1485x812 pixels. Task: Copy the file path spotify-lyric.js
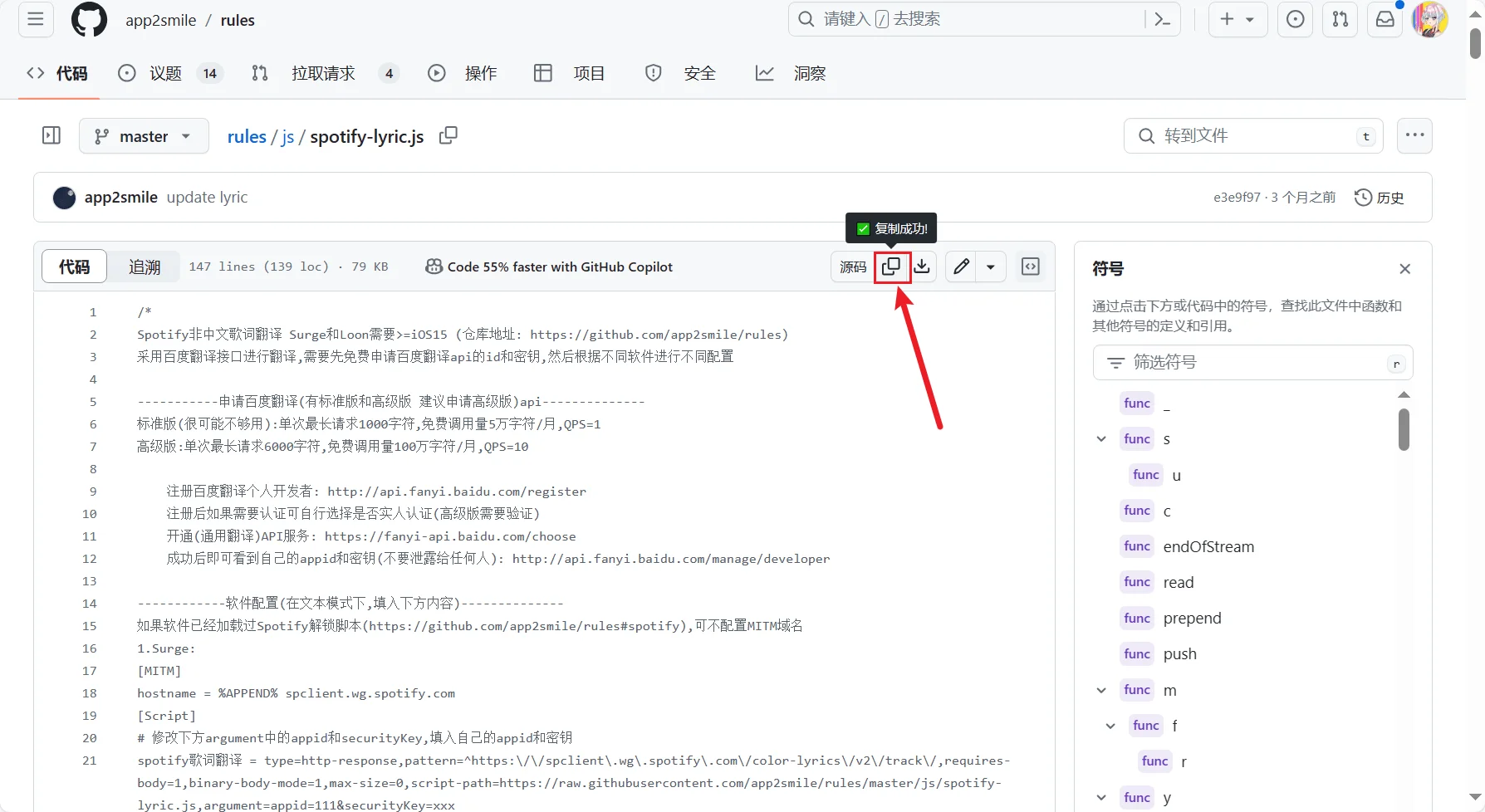448,135
